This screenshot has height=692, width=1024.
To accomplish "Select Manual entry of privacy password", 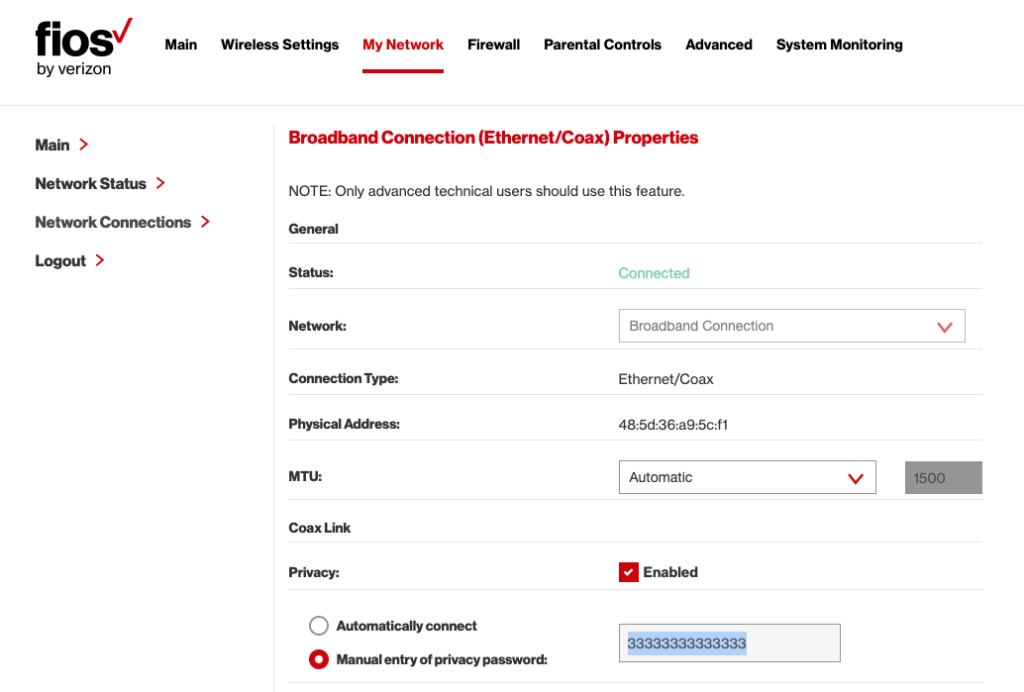I will tap(318, 659).
